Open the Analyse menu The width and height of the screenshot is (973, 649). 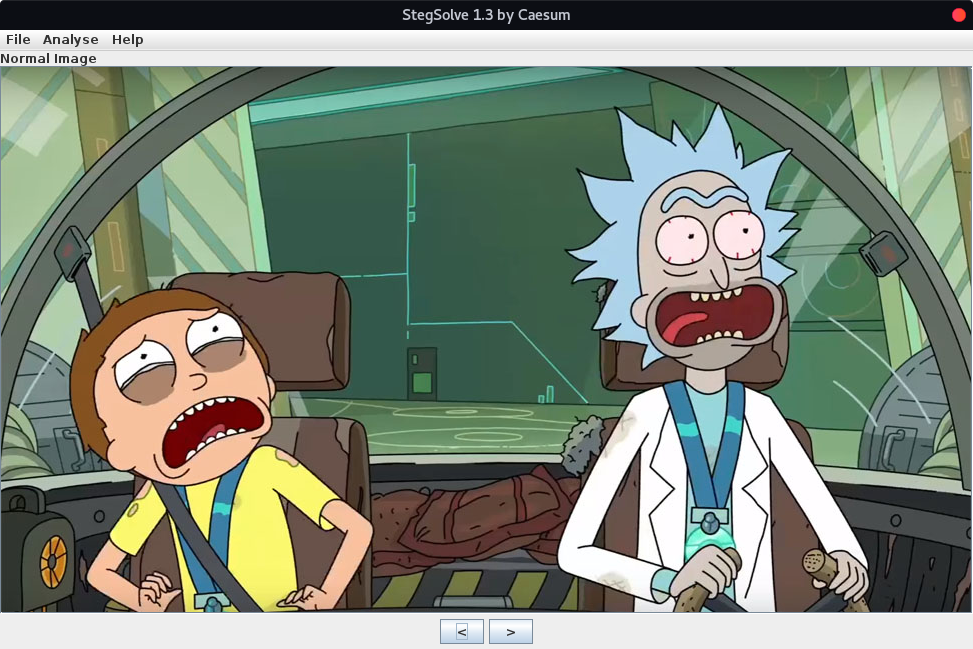[70, 40]
